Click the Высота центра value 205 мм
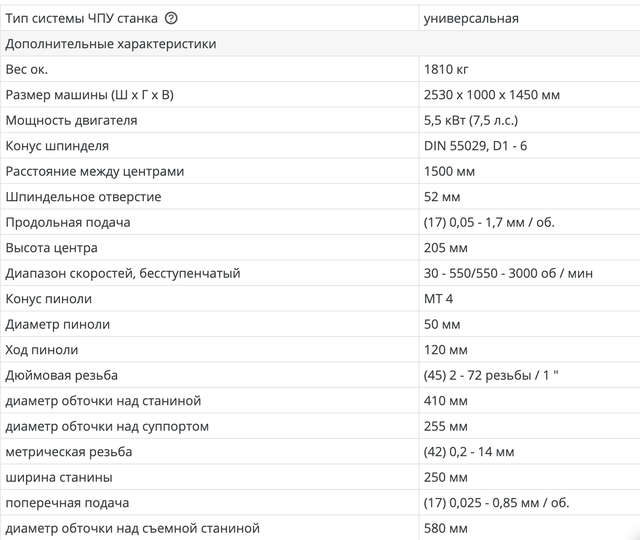640x540 pixels. click(x=446, y=248)
